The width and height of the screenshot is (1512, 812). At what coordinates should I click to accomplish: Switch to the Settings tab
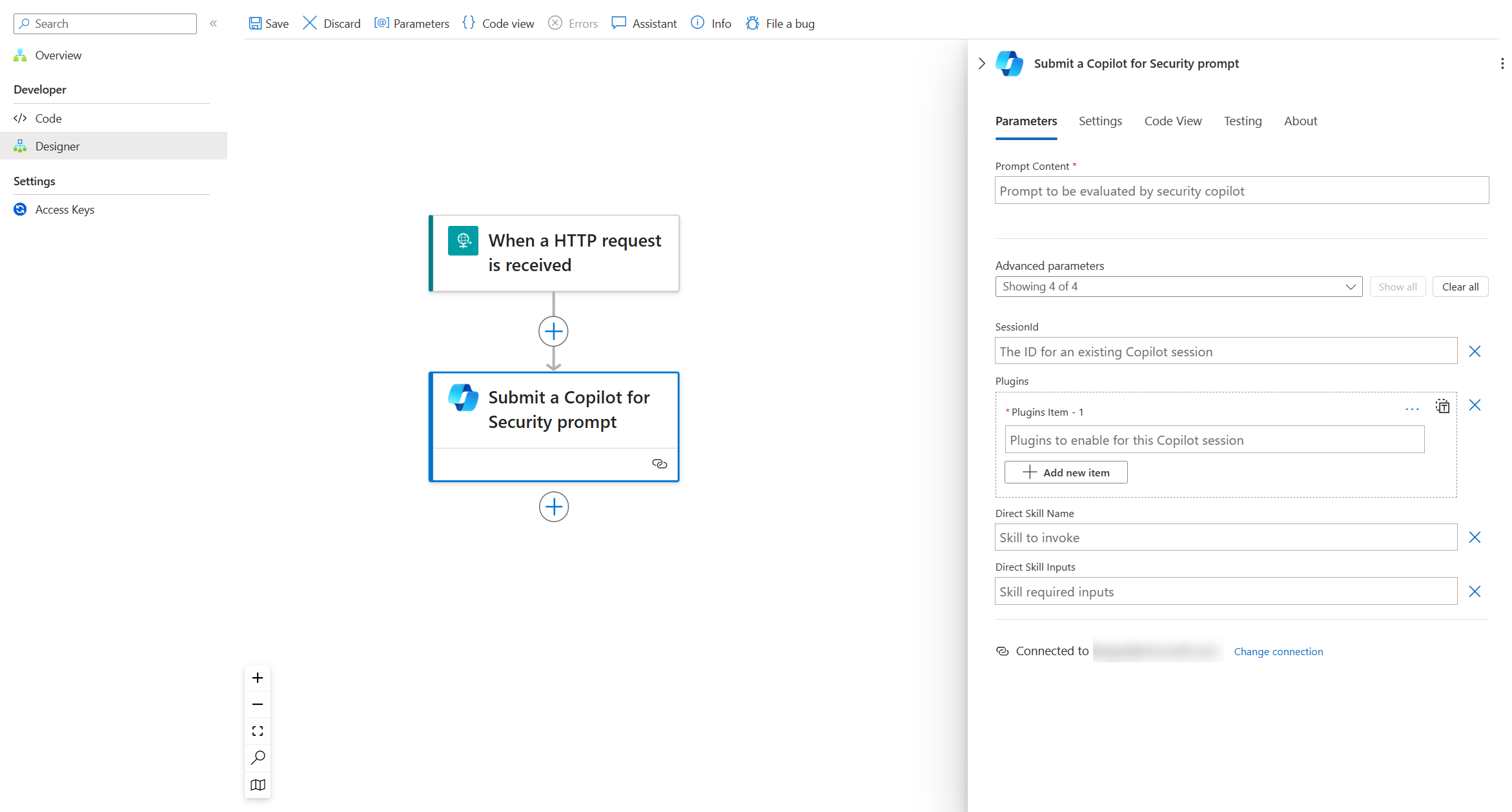pyautogui.click(x=1100, y=121)
